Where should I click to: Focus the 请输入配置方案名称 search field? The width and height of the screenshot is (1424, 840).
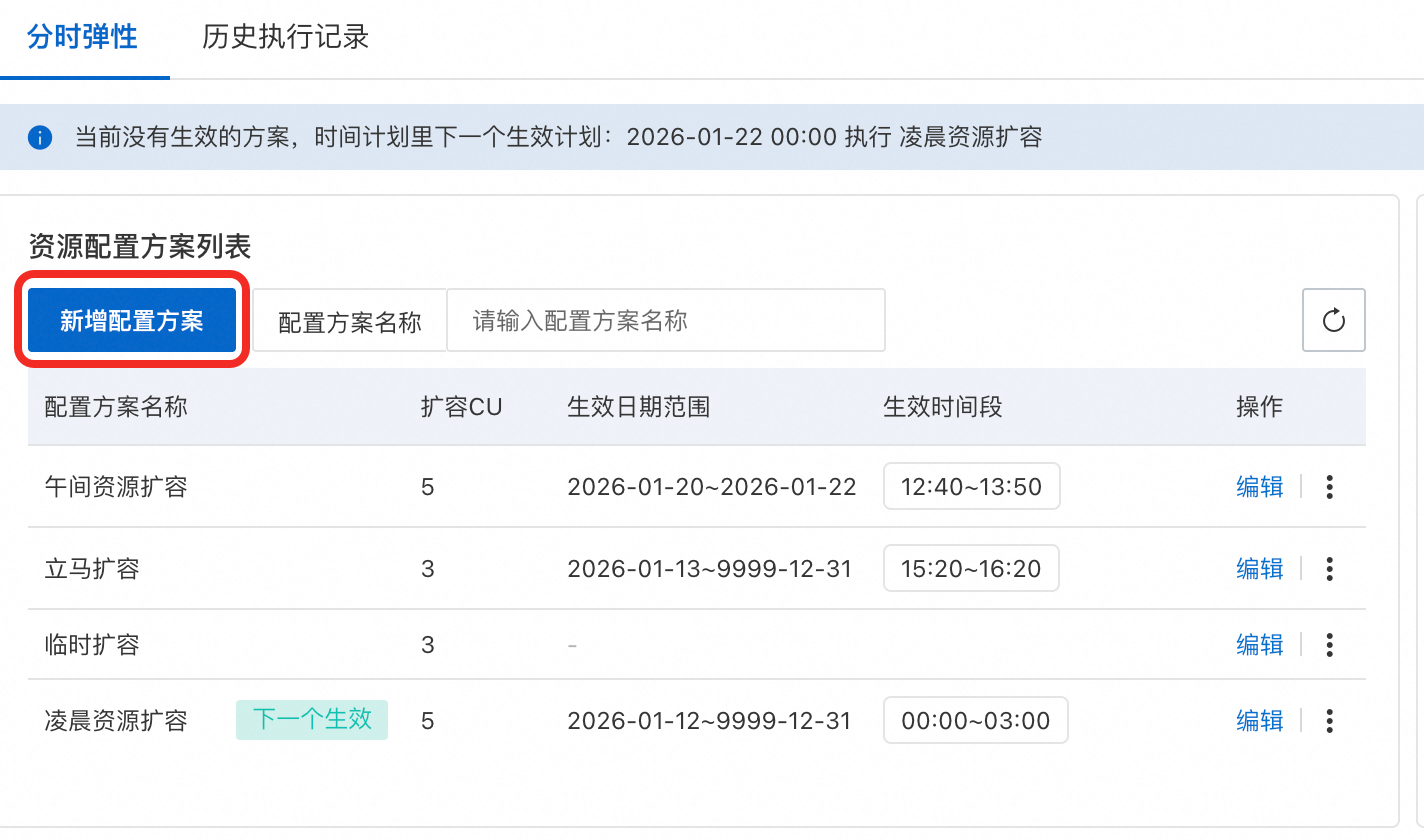pos(665,321)
